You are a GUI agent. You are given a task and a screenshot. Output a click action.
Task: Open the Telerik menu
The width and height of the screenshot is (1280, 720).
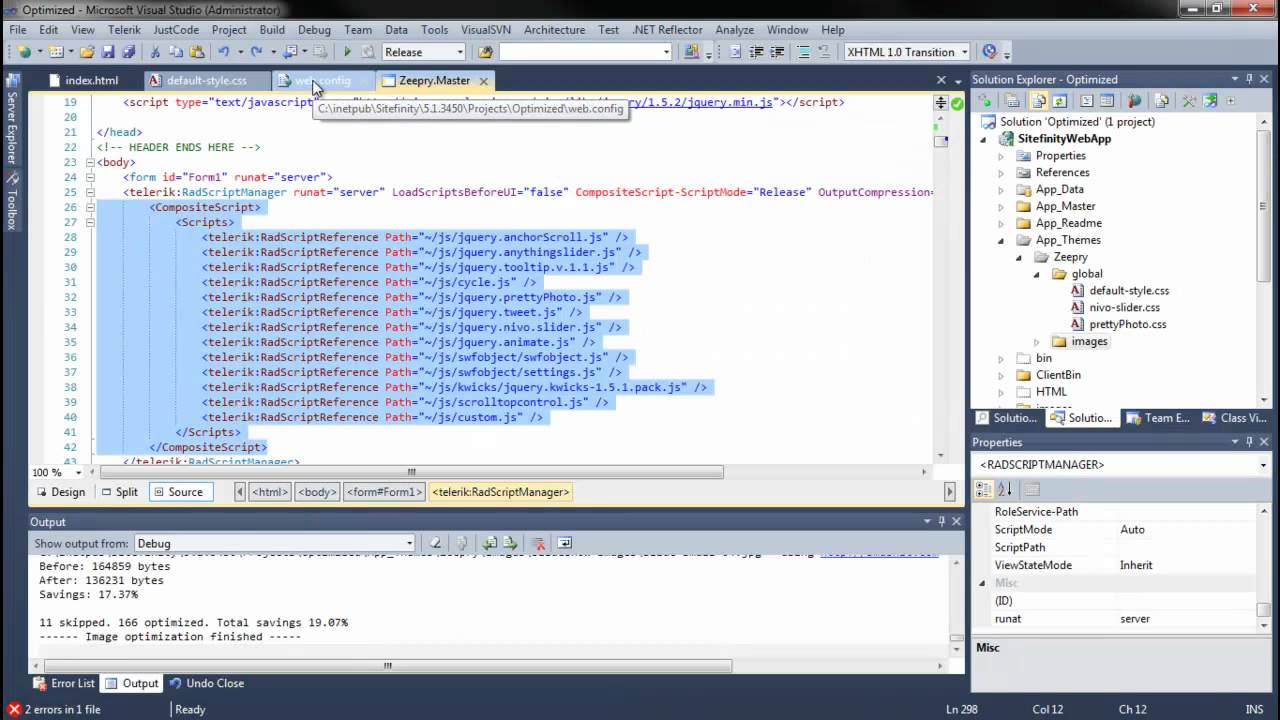[124, 30]
